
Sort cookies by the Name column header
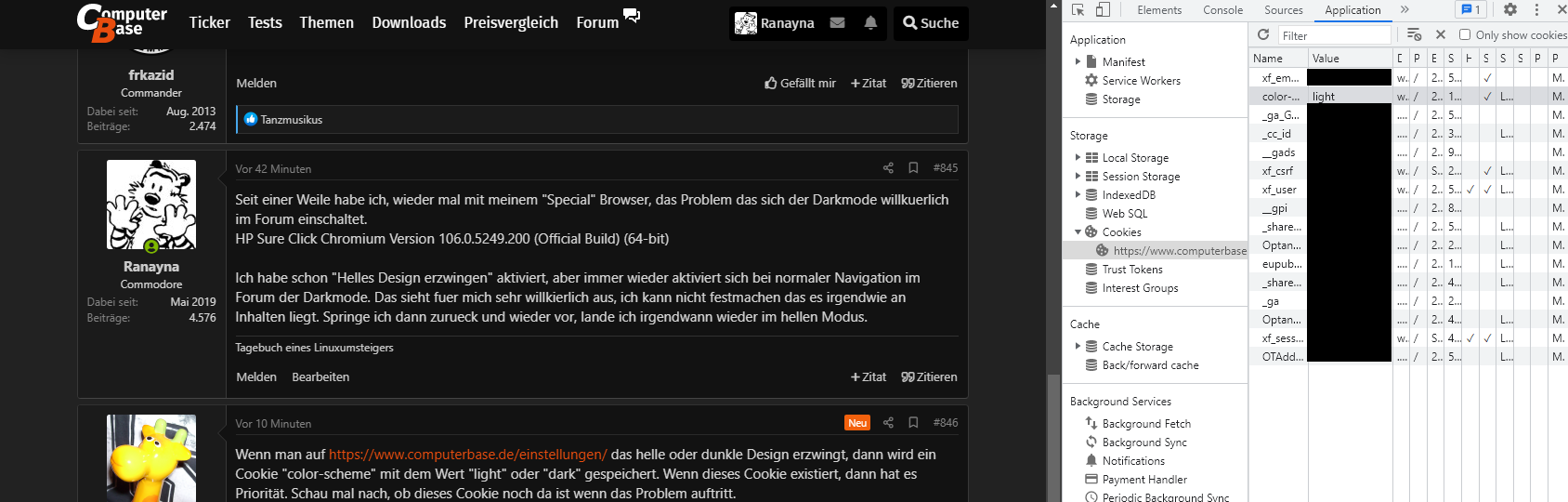tap(1277, 59)
